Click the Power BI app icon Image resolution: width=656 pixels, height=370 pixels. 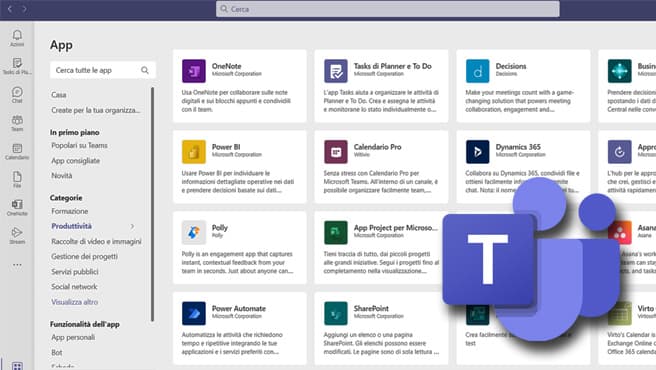tap(194, 152)
